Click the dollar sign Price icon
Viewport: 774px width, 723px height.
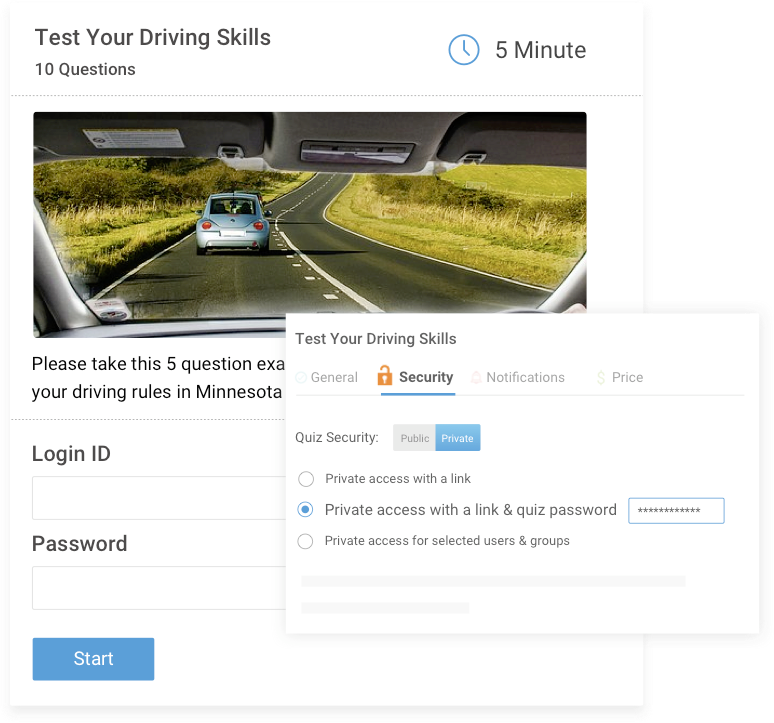coord(601,378)
